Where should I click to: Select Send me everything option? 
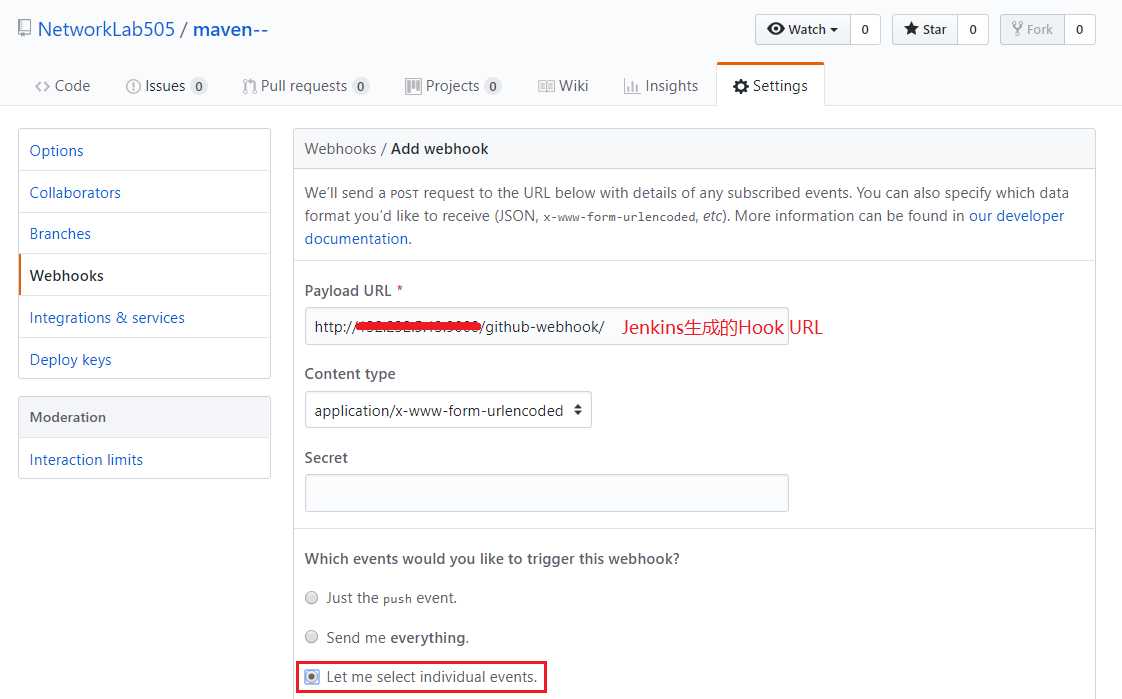[x=311, y=637]
